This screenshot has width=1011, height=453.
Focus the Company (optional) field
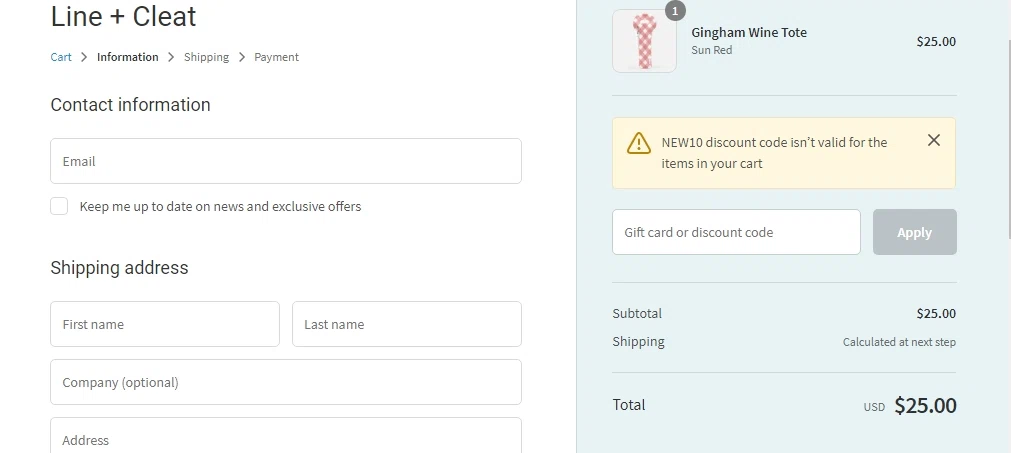(286, 382)
